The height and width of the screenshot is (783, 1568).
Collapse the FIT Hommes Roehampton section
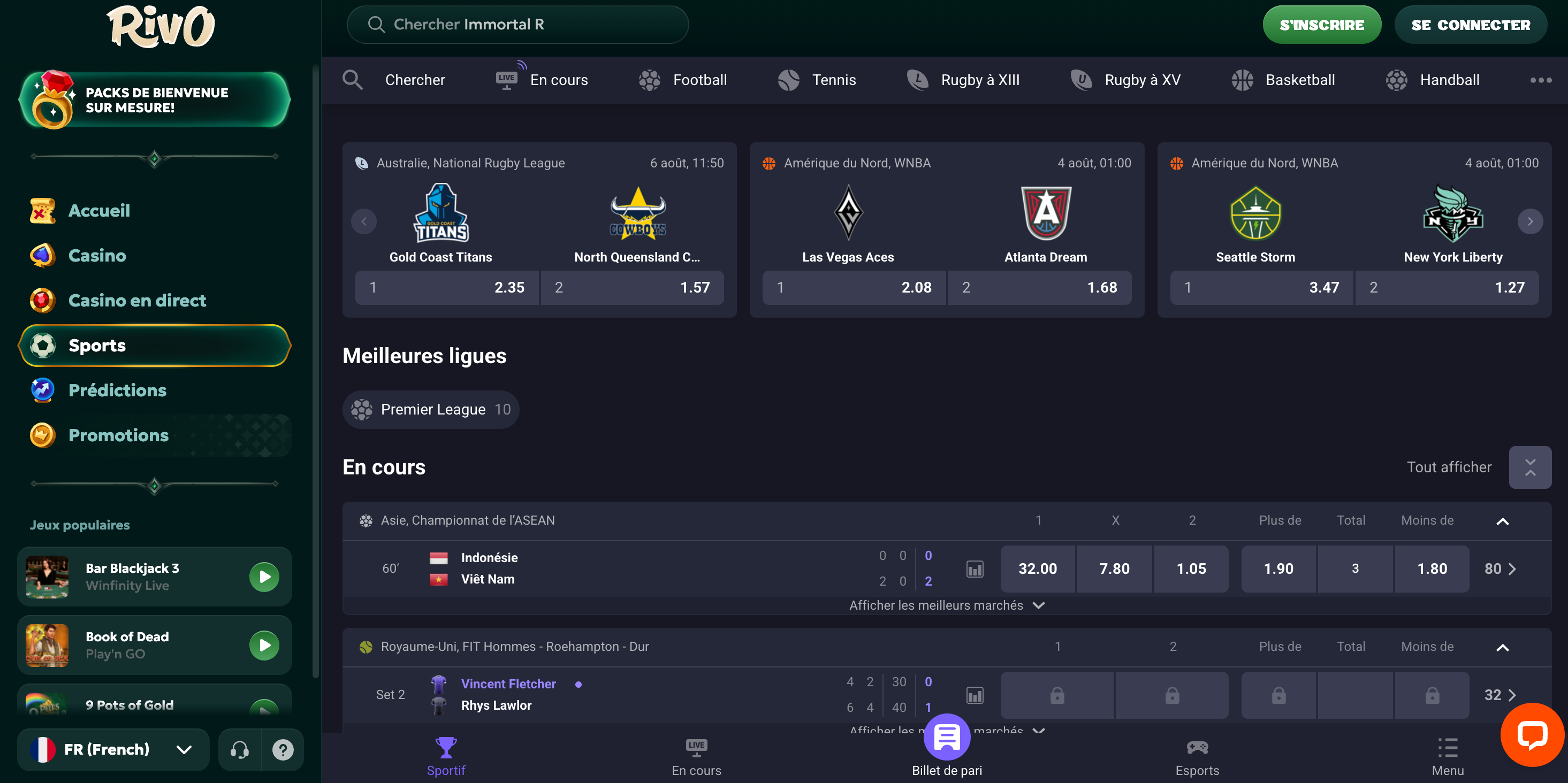1502,647
